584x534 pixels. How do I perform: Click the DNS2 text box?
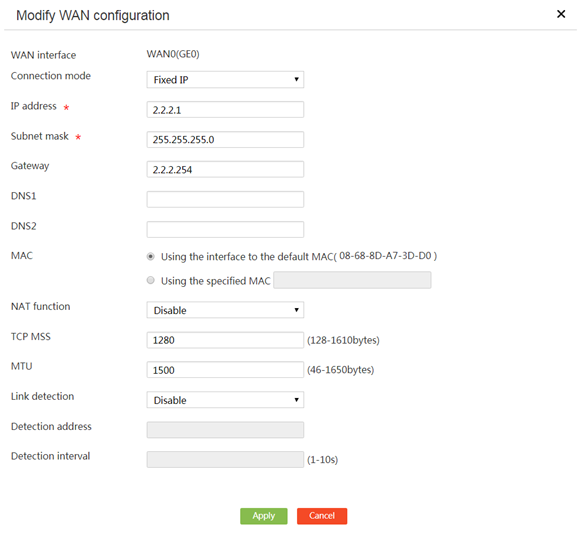(x=225, y=229)
